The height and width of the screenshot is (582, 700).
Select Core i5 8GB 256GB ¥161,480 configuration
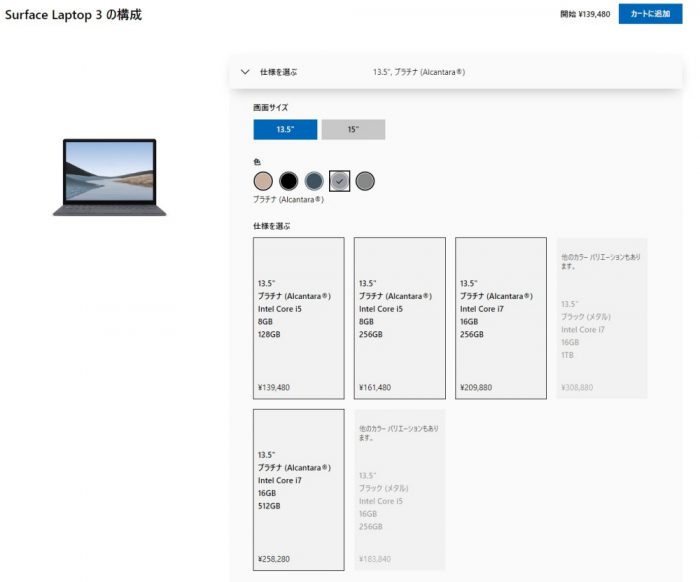coord(400,318)
